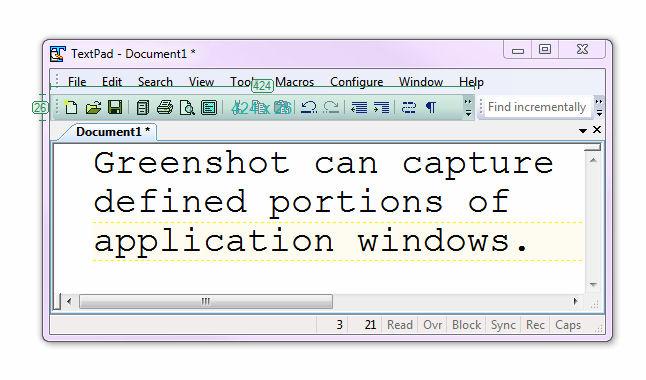Select the Document1 tab
Screen dimensions: 646x380
(x=111, y=132)
